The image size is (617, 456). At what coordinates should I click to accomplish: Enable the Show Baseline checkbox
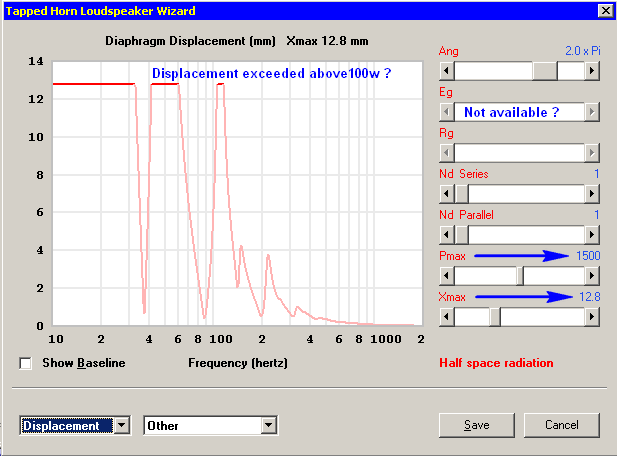click(x=26, y=363)
